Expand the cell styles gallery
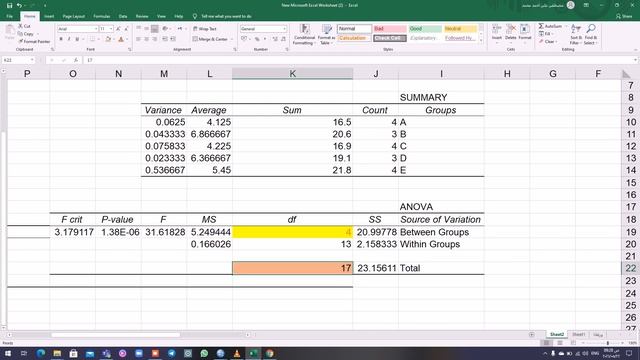 481,41
